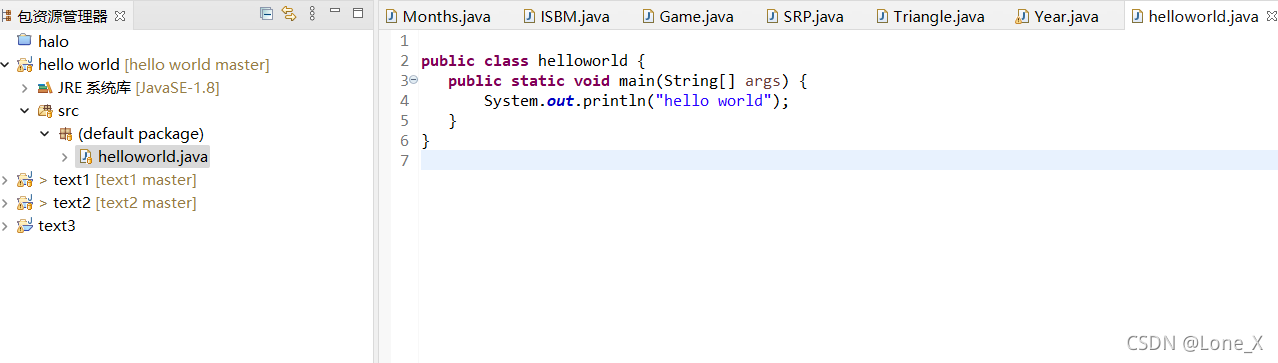Open Package Explorer view menu (three dots)
The height and width of the screenshot is (363, 1278).
point(312,13)
